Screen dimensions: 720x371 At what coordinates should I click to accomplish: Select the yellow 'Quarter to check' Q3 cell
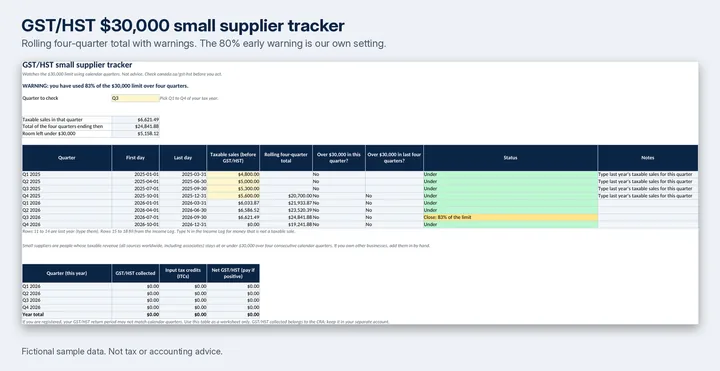point(135,98)
